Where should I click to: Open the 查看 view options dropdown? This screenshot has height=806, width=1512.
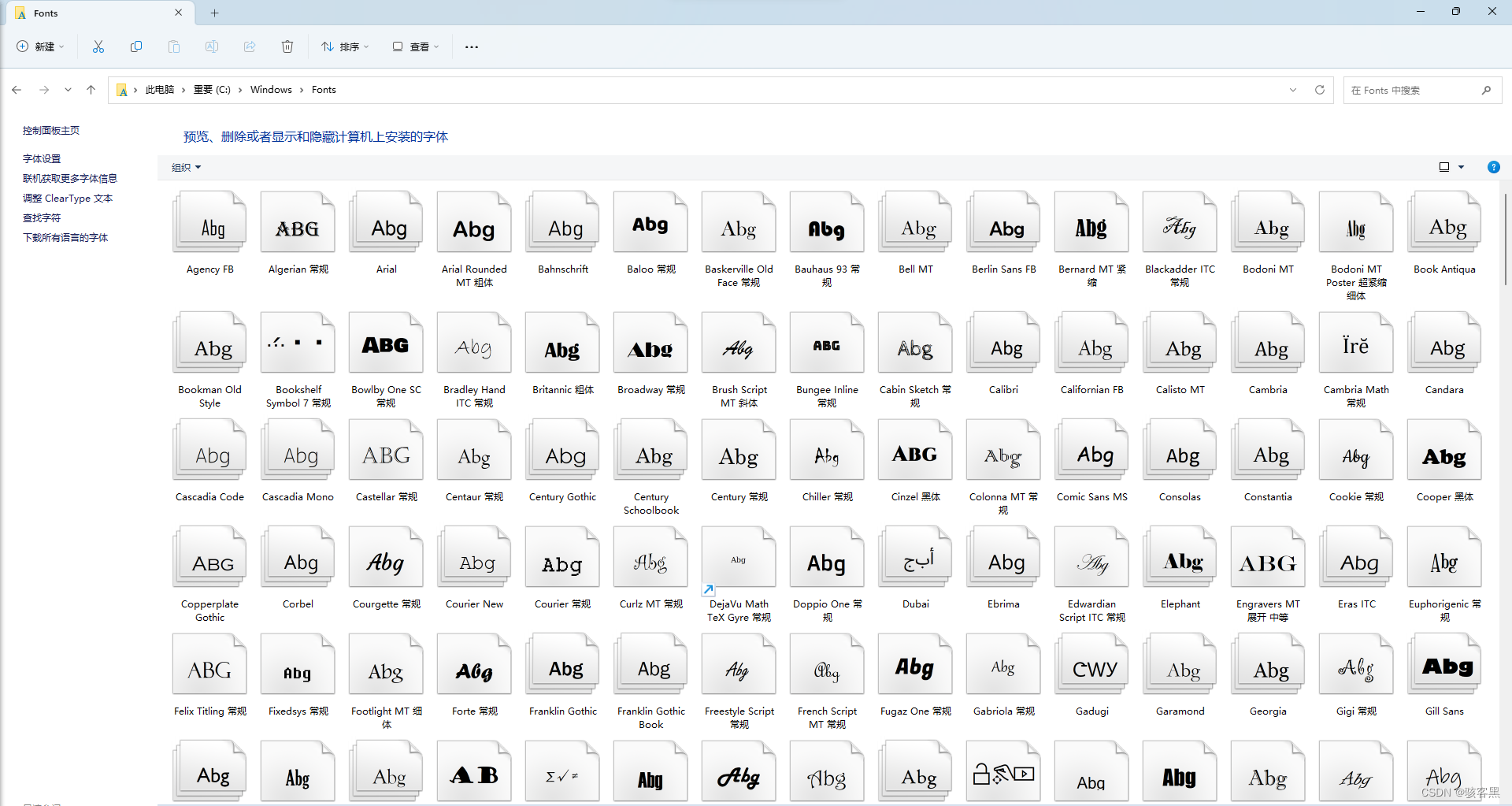pos(416,46)
